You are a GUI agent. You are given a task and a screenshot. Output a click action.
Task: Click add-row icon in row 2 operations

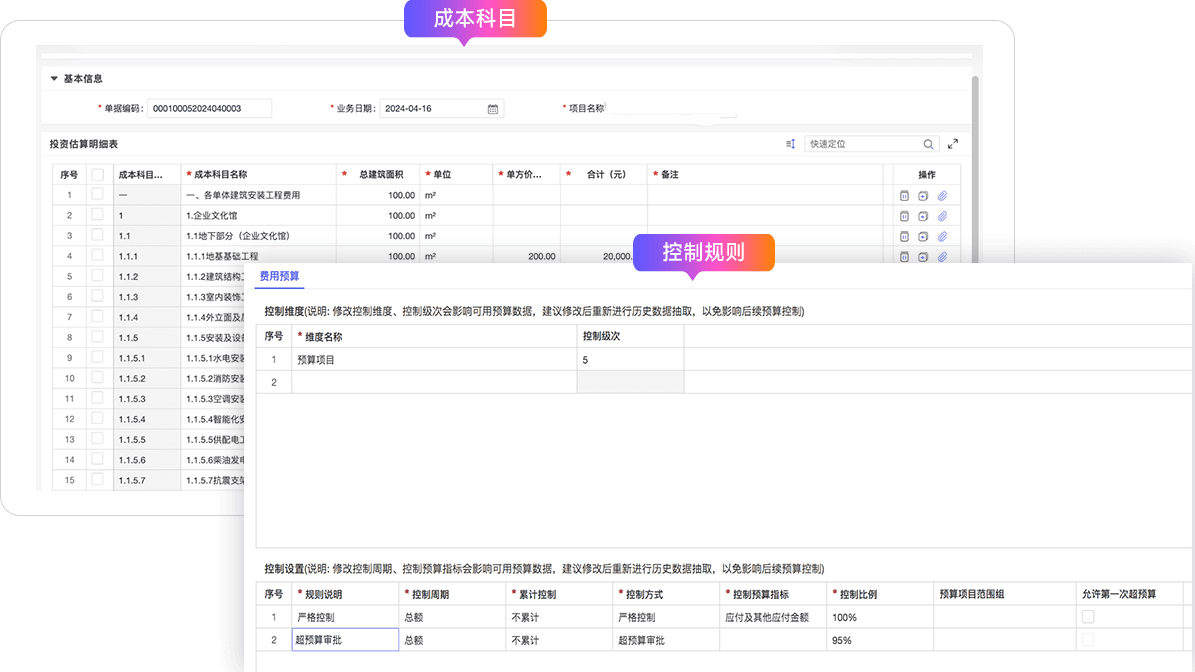(923, 216)
